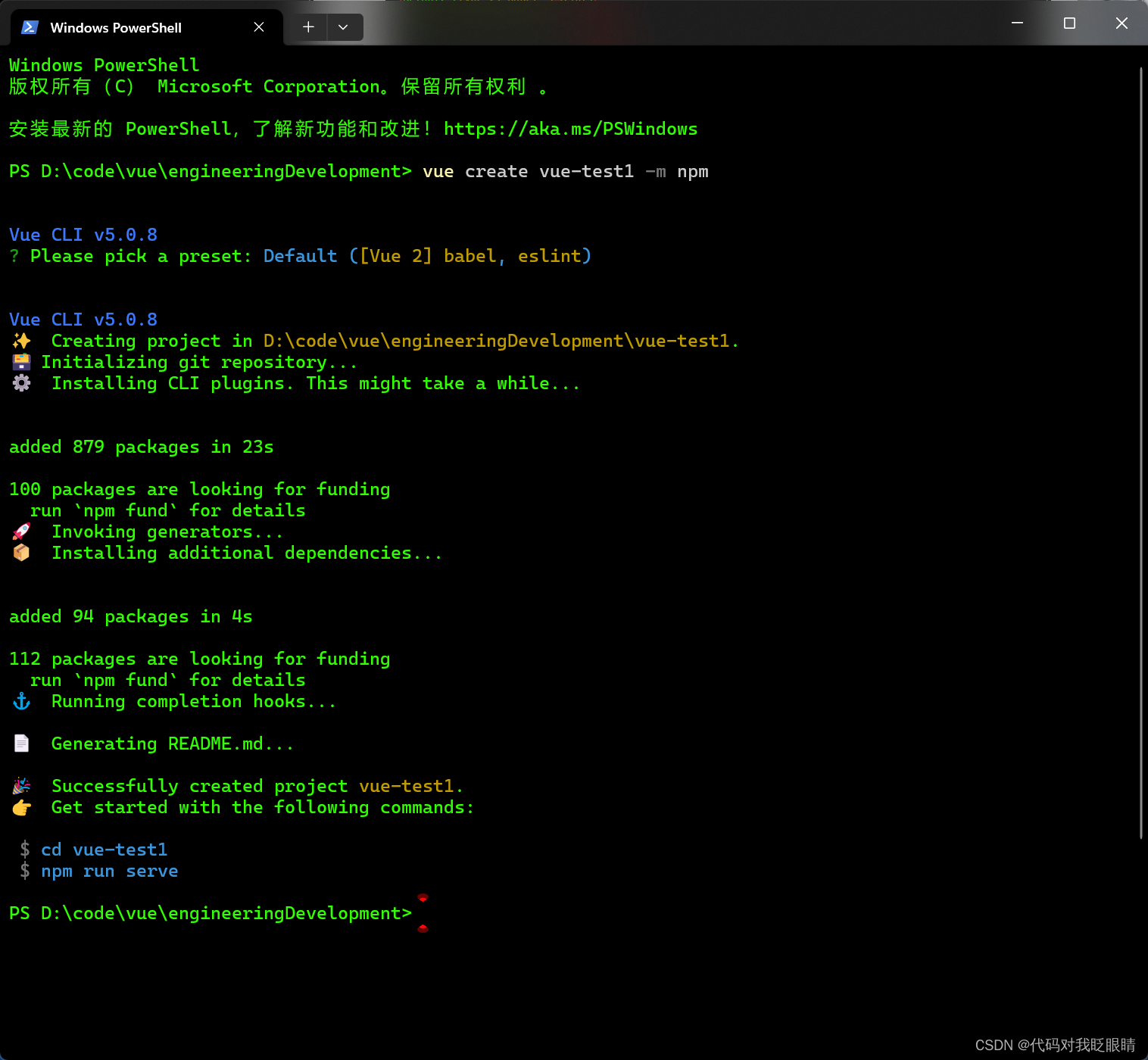Click 'added 94 packages in 4s' text
1148x1060 pixels.
131,616
